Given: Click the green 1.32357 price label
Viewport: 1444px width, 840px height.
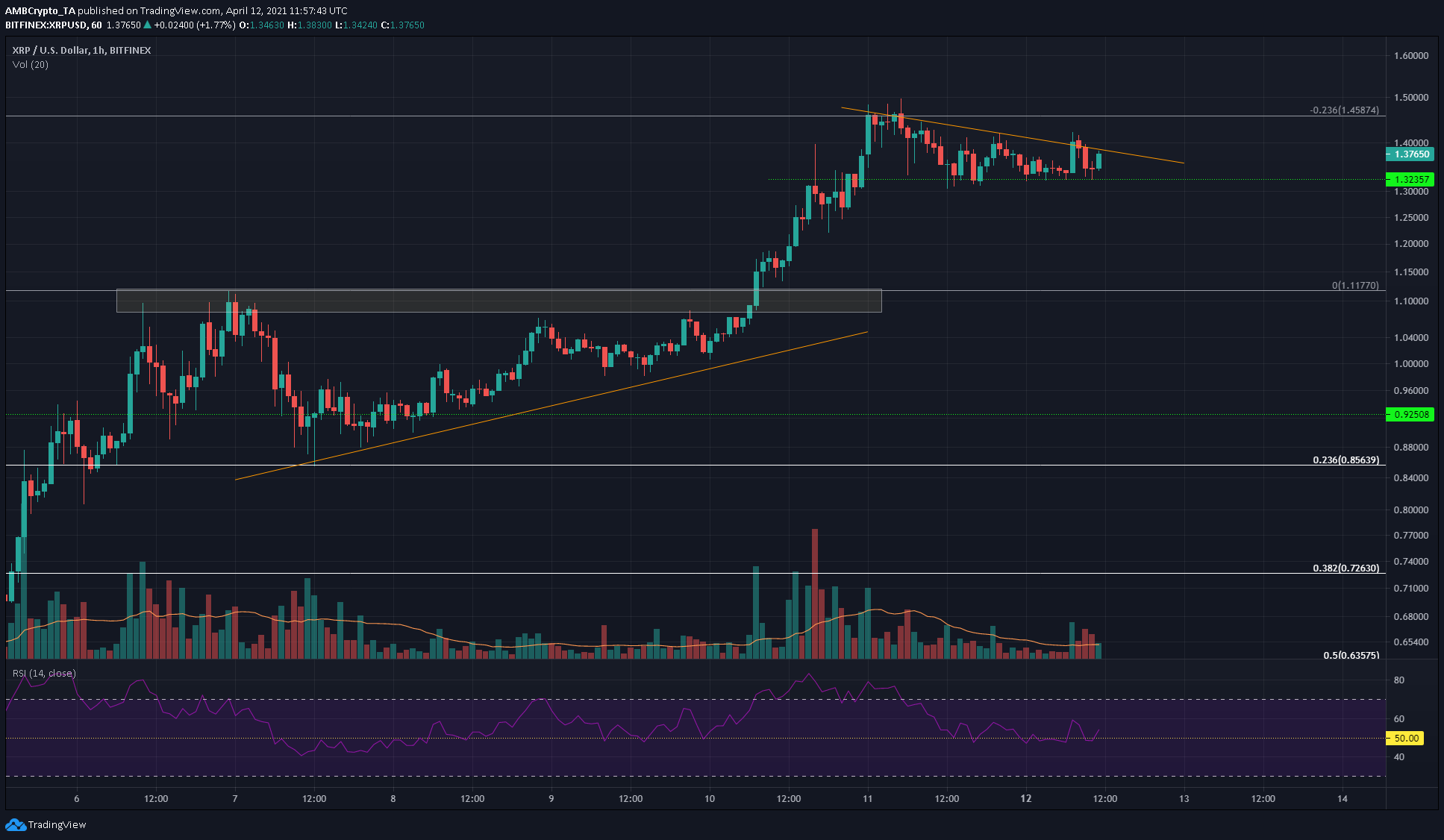Looking at the screenshot, I should click(x=1410, y=179).
